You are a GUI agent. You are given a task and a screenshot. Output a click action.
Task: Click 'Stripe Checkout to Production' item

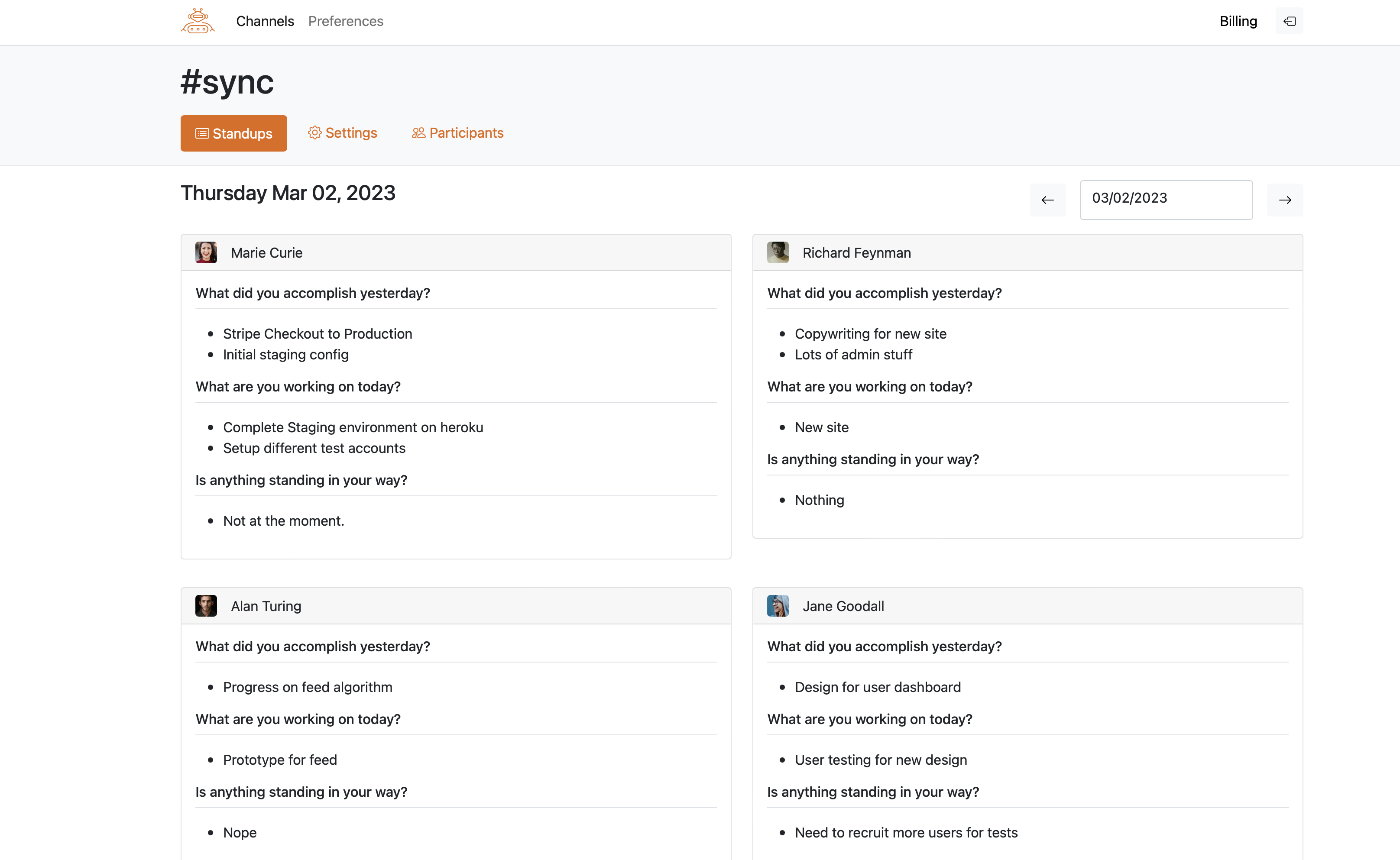coord(318,333)
